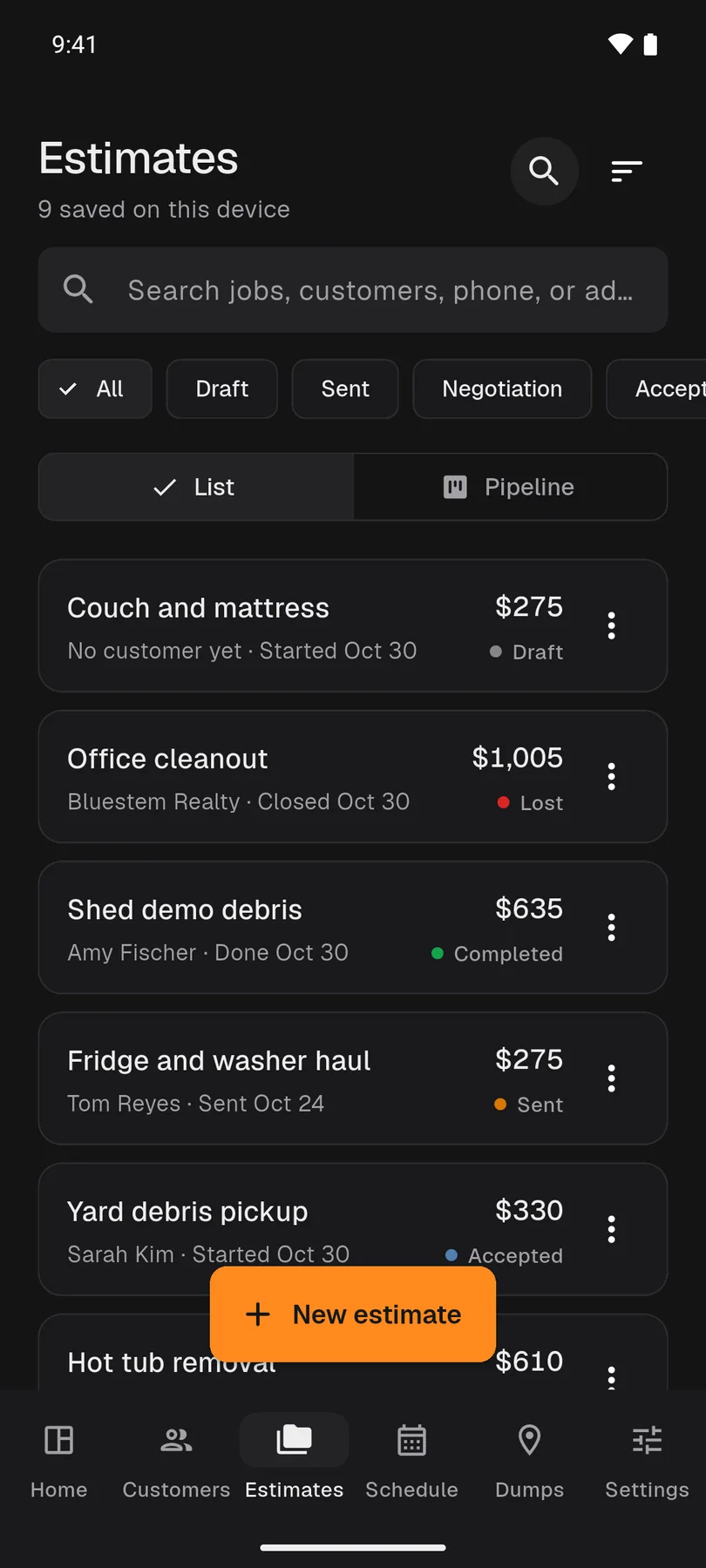Create a New estimate
This screenshot has height=1568, width=706.
point(353,1314)
